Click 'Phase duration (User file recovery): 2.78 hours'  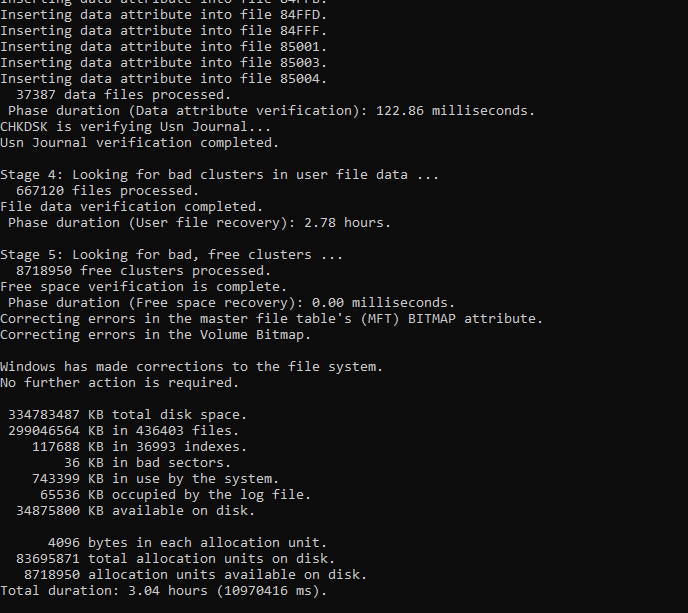(199, 223)
